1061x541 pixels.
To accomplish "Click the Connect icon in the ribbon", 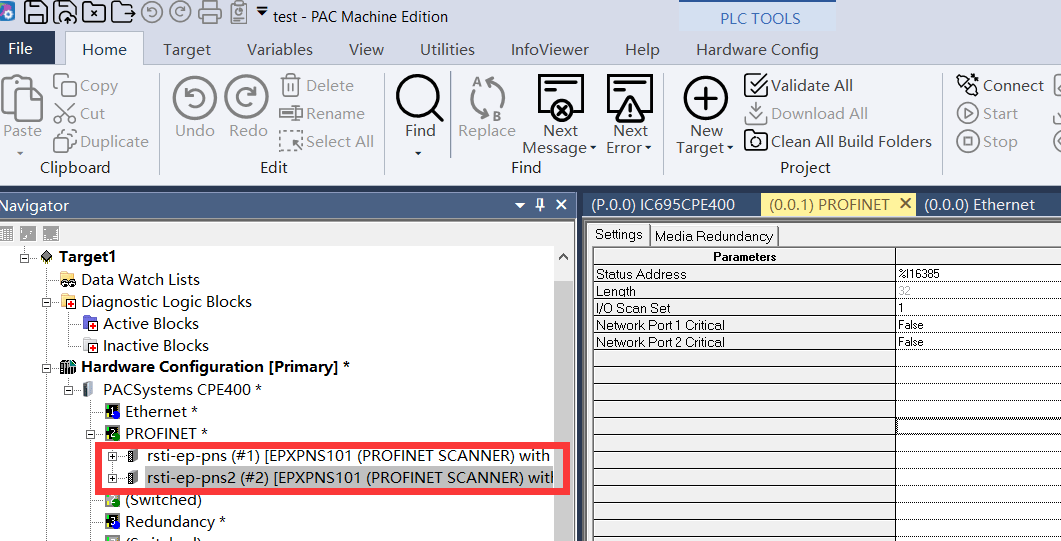I will point(967,85).
